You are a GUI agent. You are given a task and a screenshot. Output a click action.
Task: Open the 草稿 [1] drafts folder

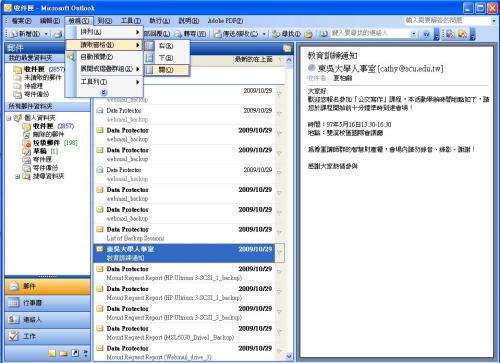(x=40, y=151)
